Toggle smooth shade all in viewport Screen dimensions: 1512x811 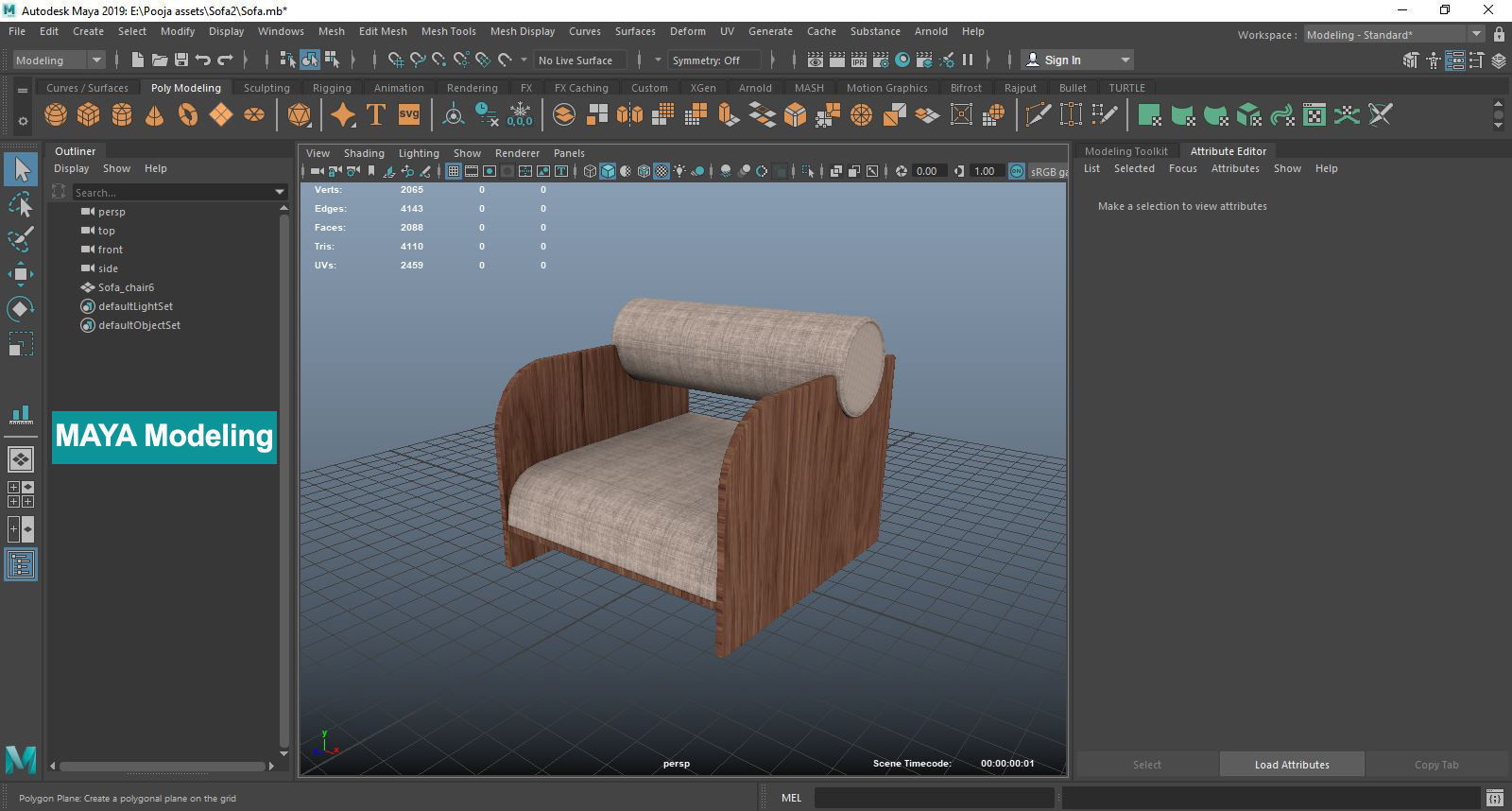pos(608,171)
